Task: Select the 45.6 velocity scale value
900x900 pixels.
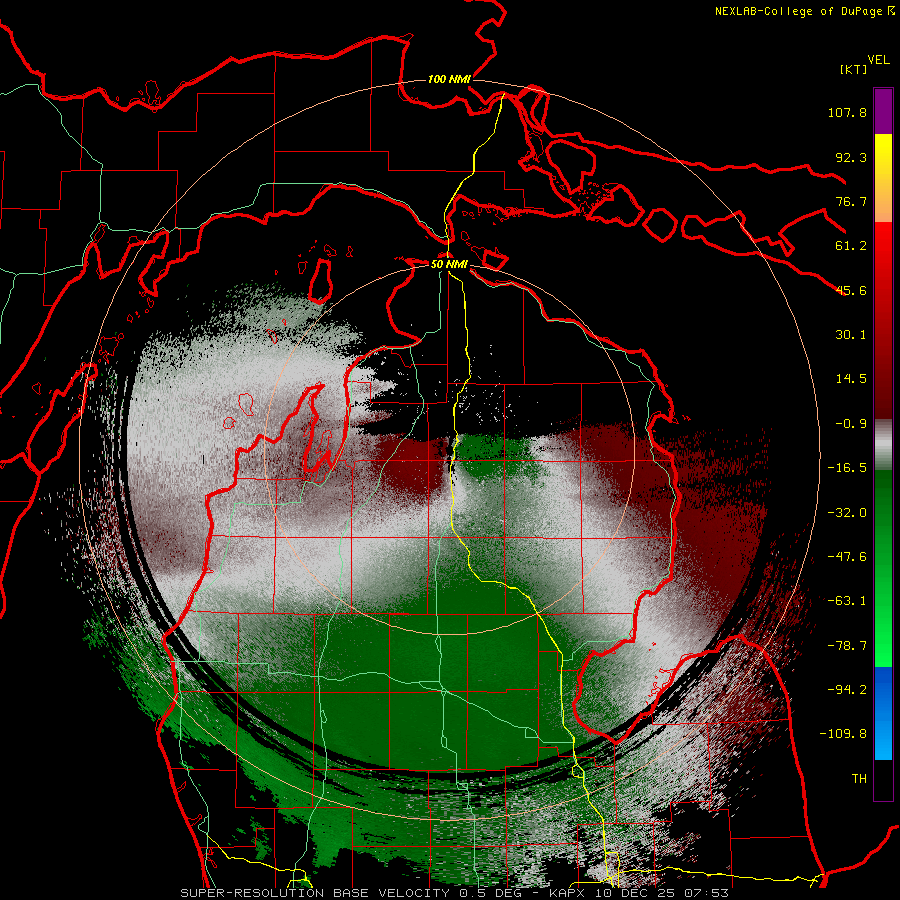Action: tap(851, 290)
